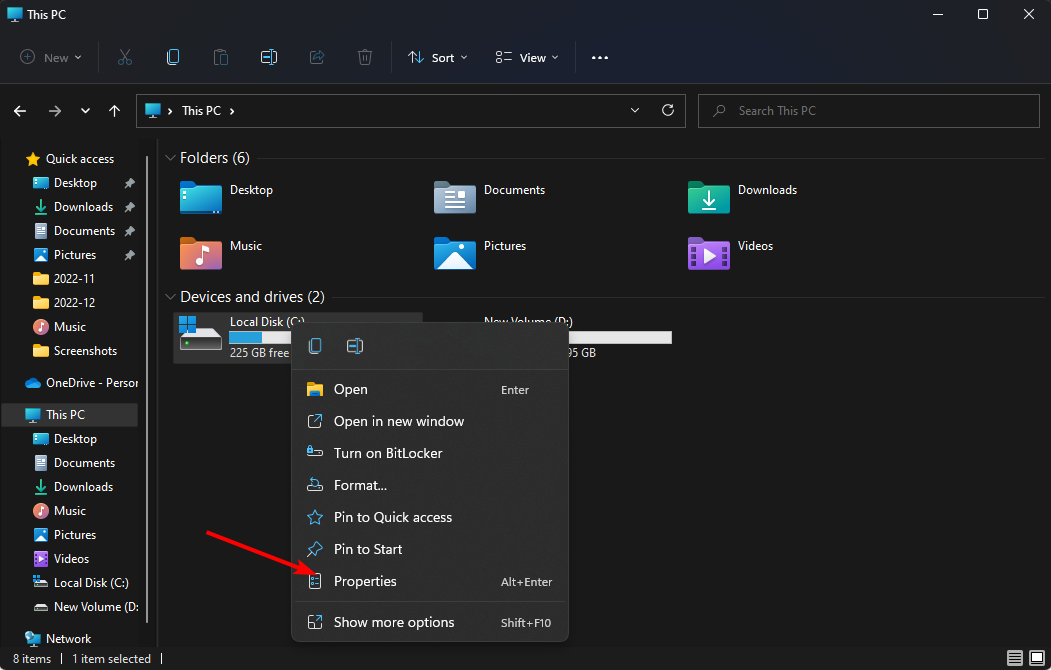Open Properties from the context menu
The width and height of the screenshot is (1051, 670).
(x=430, y=582)
